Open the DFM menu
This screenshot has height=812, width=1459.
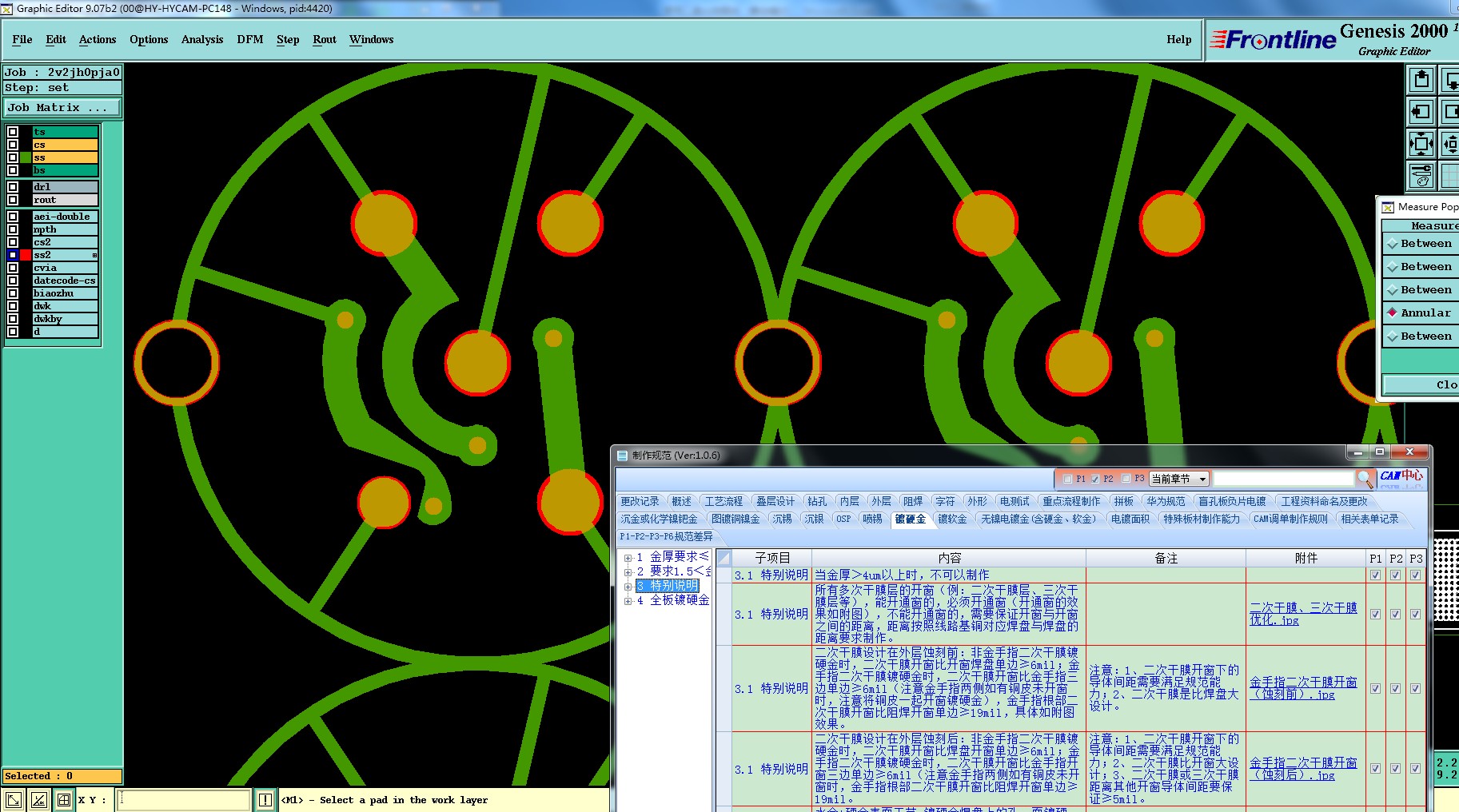coord(250,39)
